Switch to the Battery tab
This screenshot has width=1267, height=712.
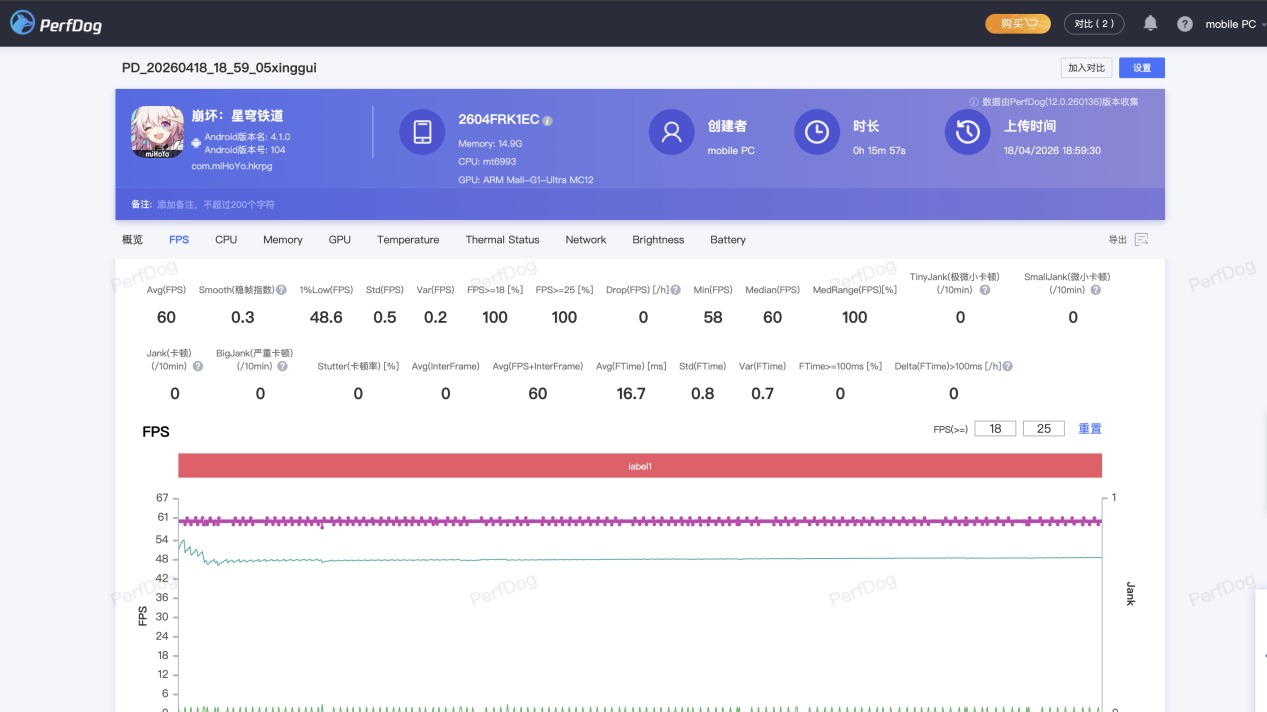pyautogui.click(x=728, y=240)
